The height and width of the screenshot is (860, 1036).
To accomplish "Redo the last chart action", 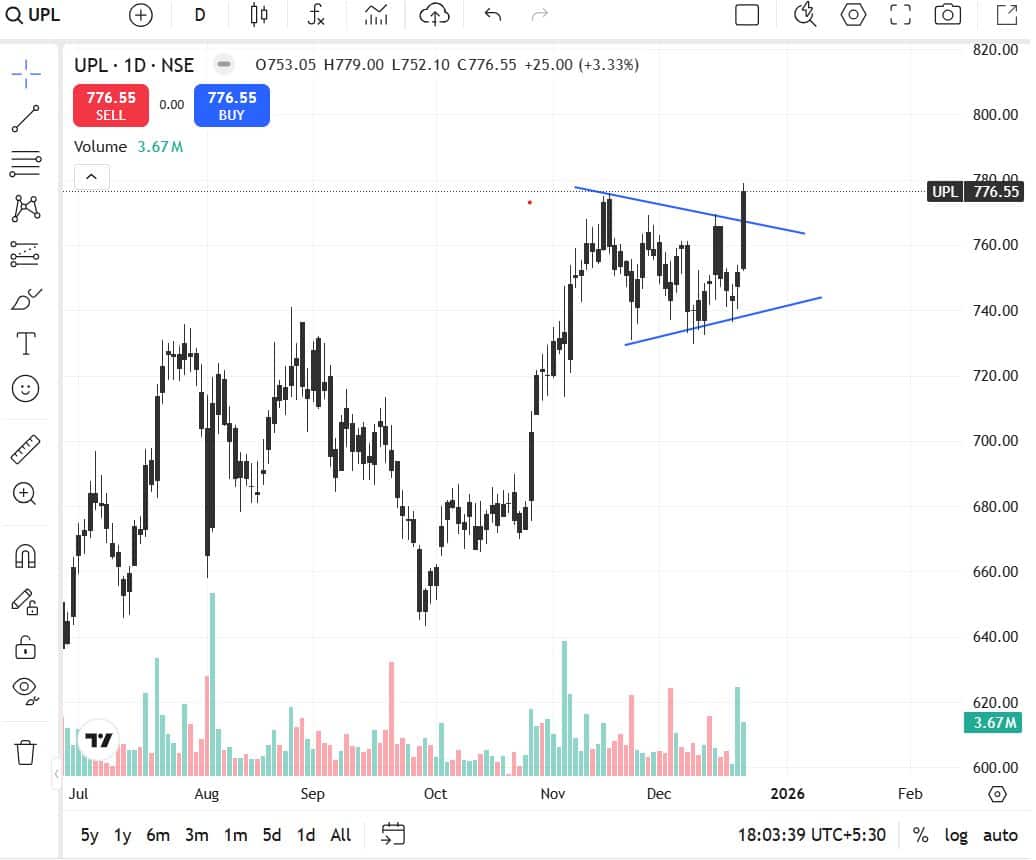I will click(540, 15).
